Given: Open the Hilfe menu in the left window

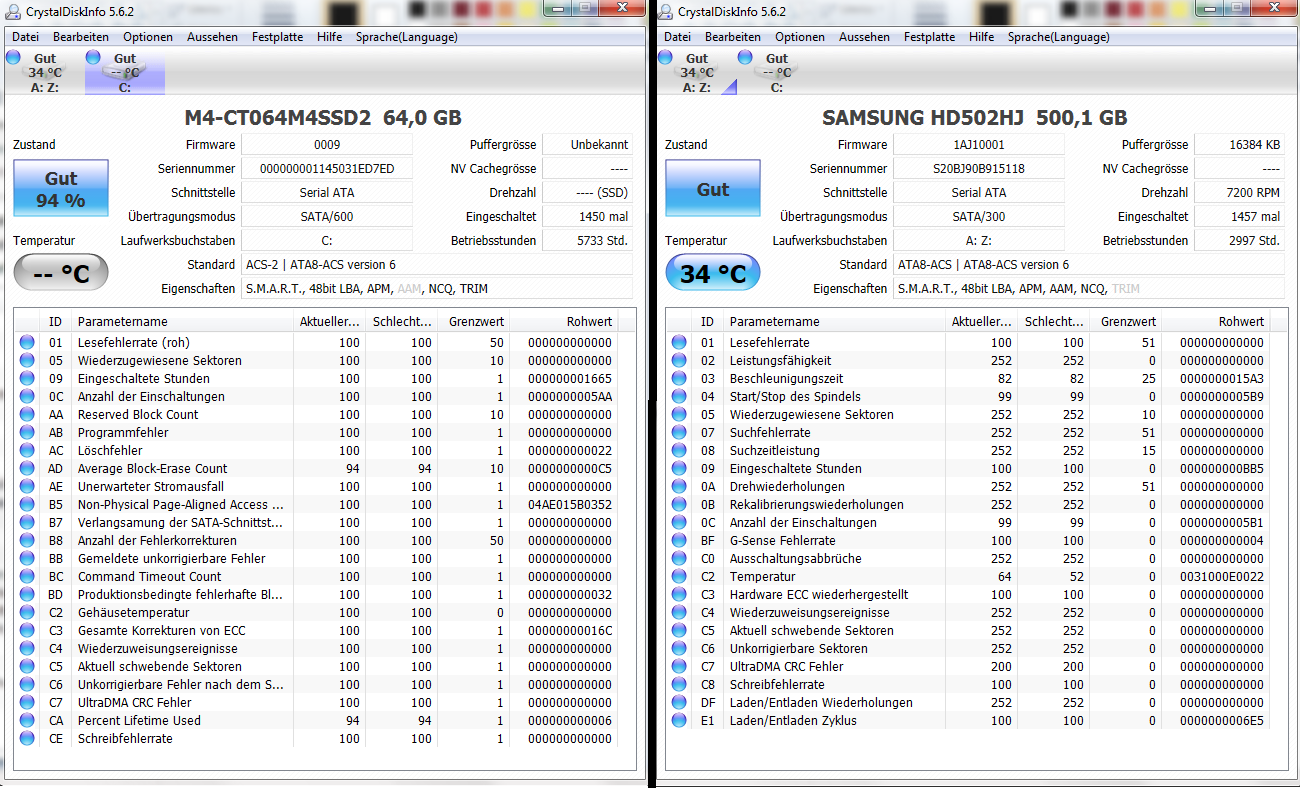Looking at the screenshot, I should [x=329, y=37].
